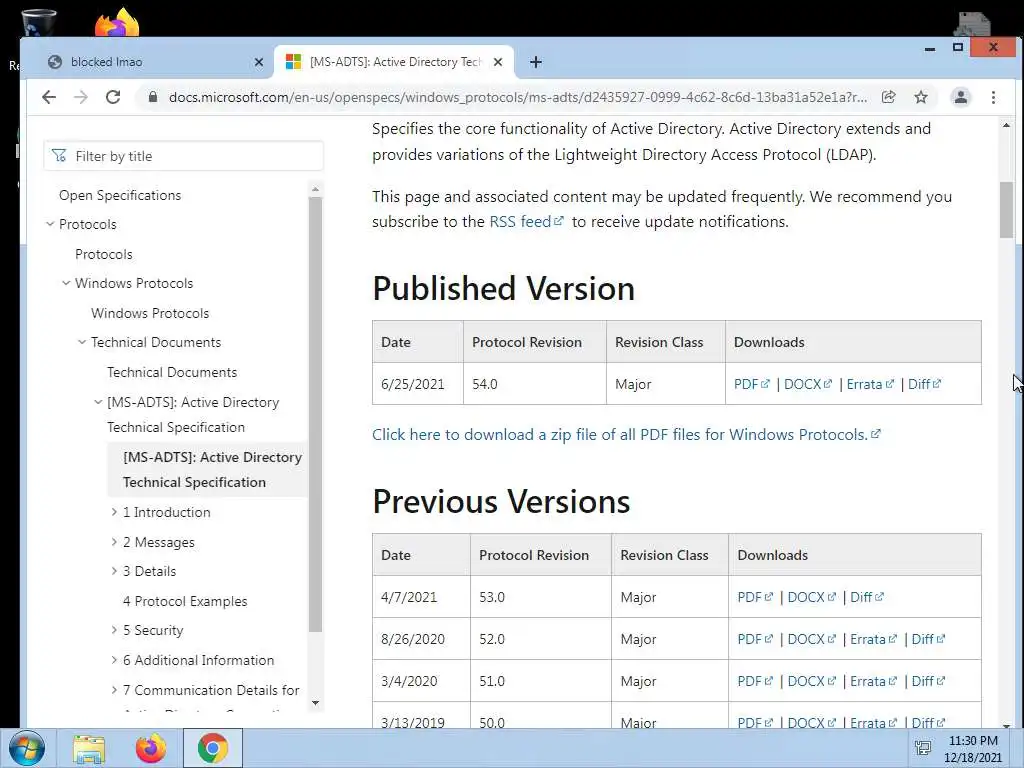Select the '54.0' protocol revision cell
Image resolution: width=1024 pixels, height=768 pixels.
point(535,384)
